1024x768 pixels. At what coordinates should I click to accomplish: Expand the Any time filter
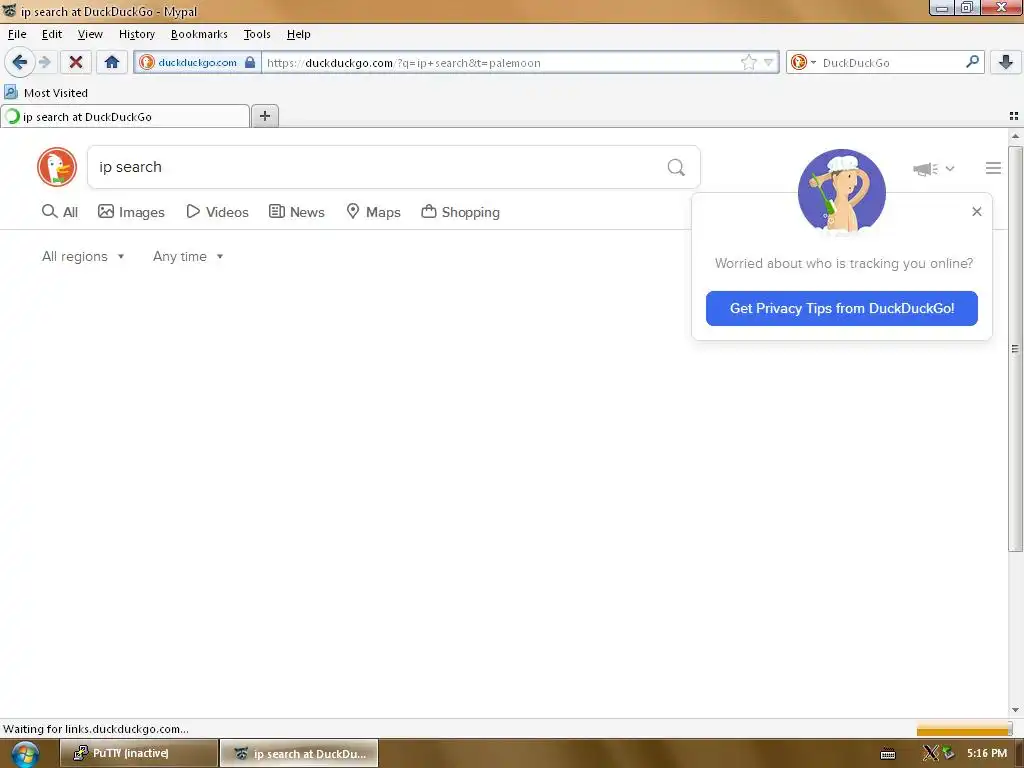(x=188, y=257)
